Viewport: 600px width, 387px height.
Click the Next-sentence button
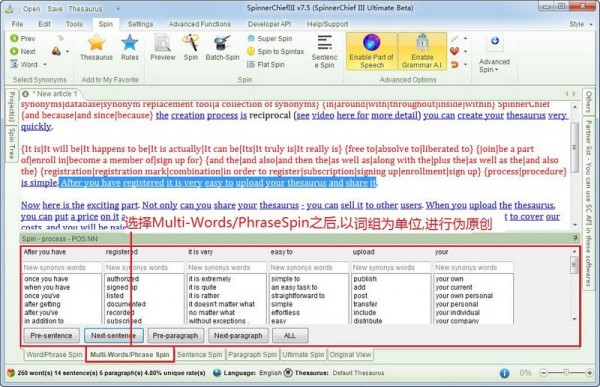(x=114, y=336)
